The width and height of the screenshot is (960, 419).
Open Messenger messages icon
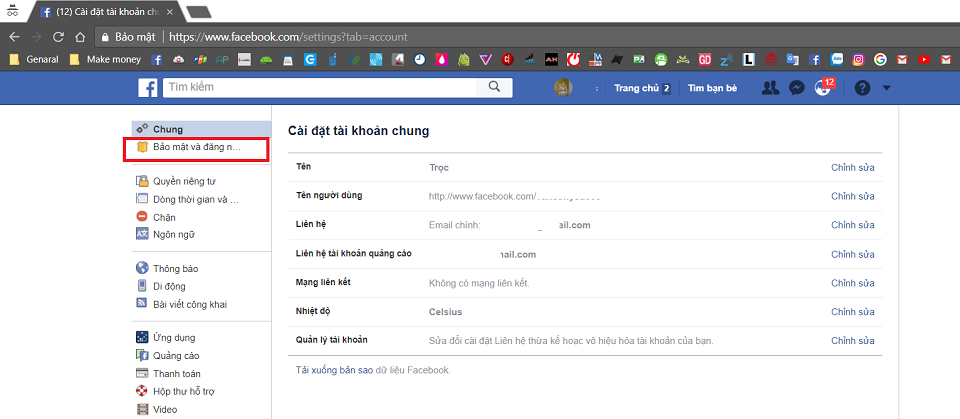coord(796,88)
